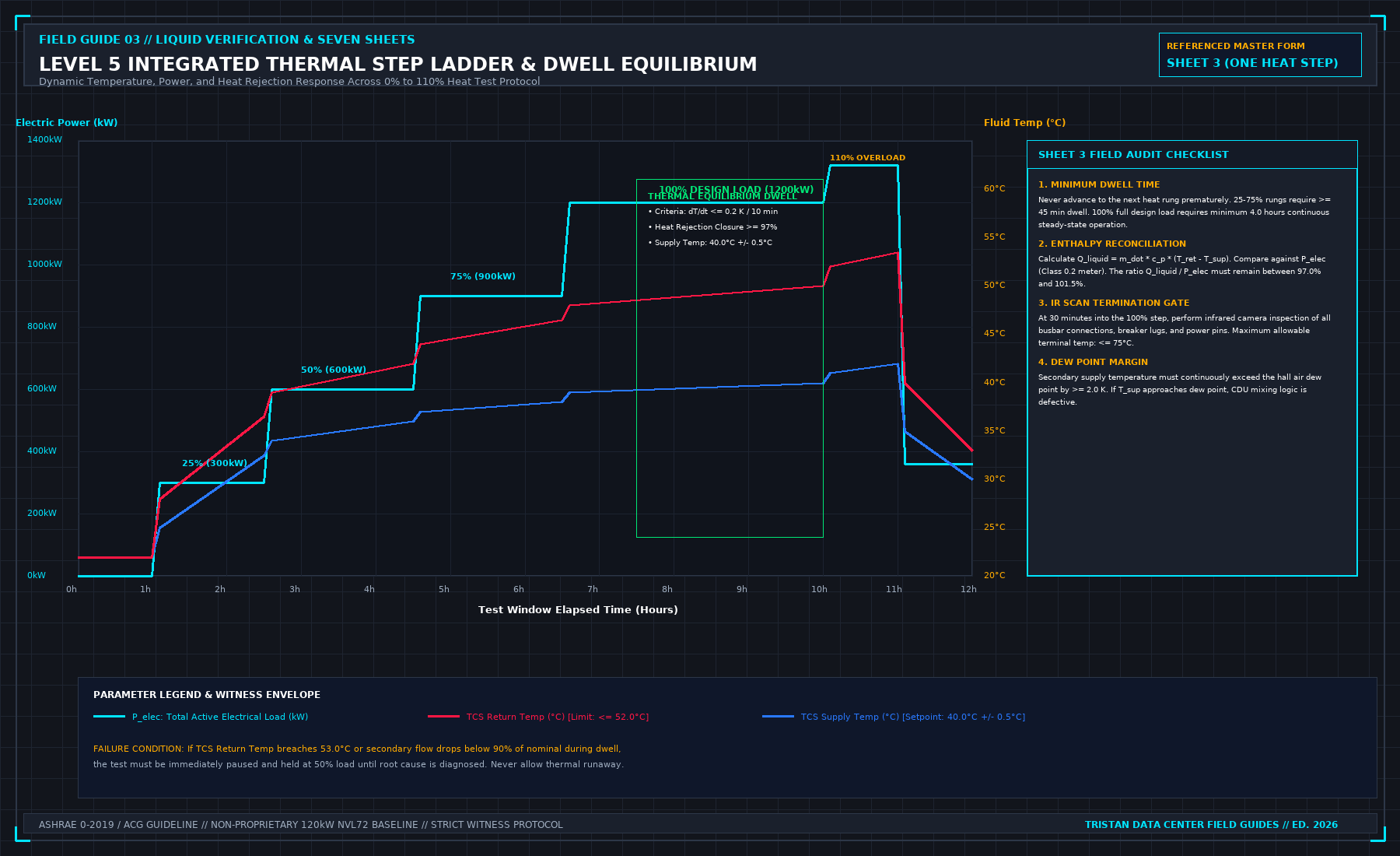Click the '60°C' temperature axis tick label
Image resolution: width=1400 pixels, height=856 pixels.
(x=995, y=188)
